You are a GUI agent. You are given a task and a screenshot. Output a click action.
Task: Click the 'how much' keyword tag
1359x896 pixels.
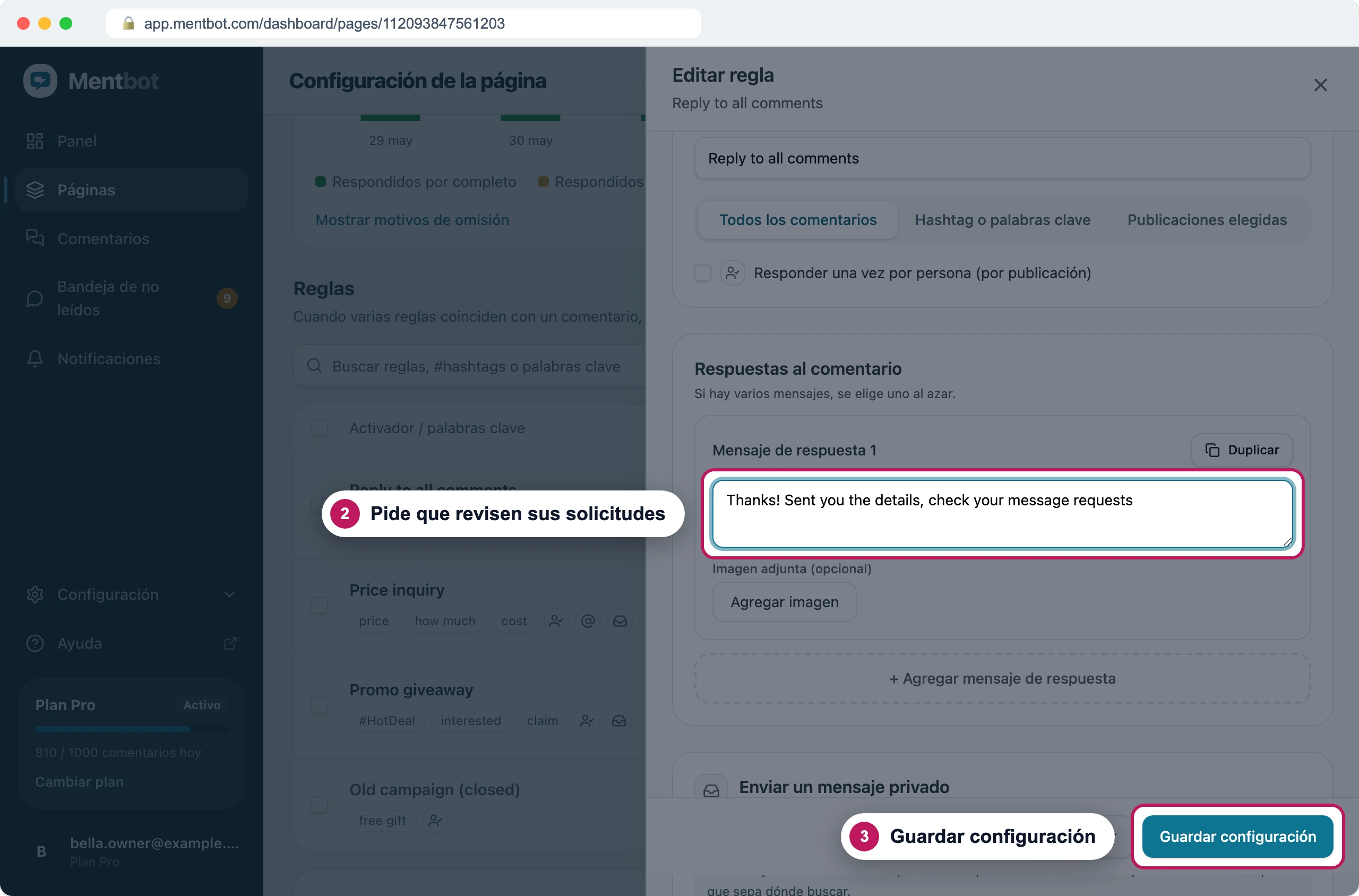click(x=445, y=621)
